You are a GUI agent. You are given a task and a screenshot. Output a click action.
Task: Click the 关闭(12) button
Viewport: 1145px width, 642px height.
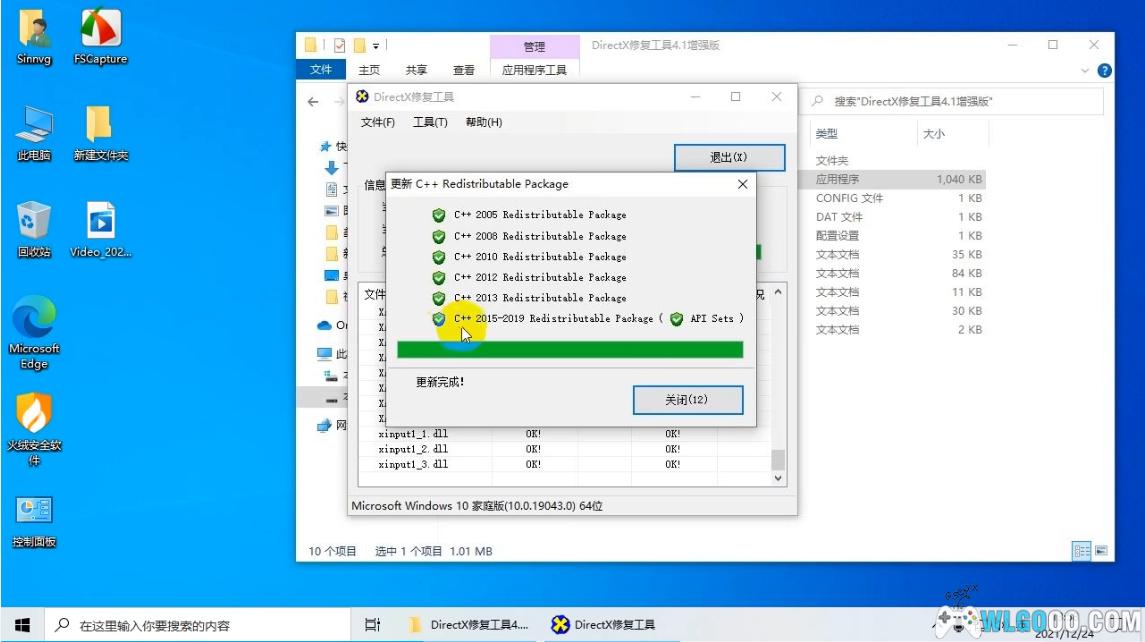point(688,400)
